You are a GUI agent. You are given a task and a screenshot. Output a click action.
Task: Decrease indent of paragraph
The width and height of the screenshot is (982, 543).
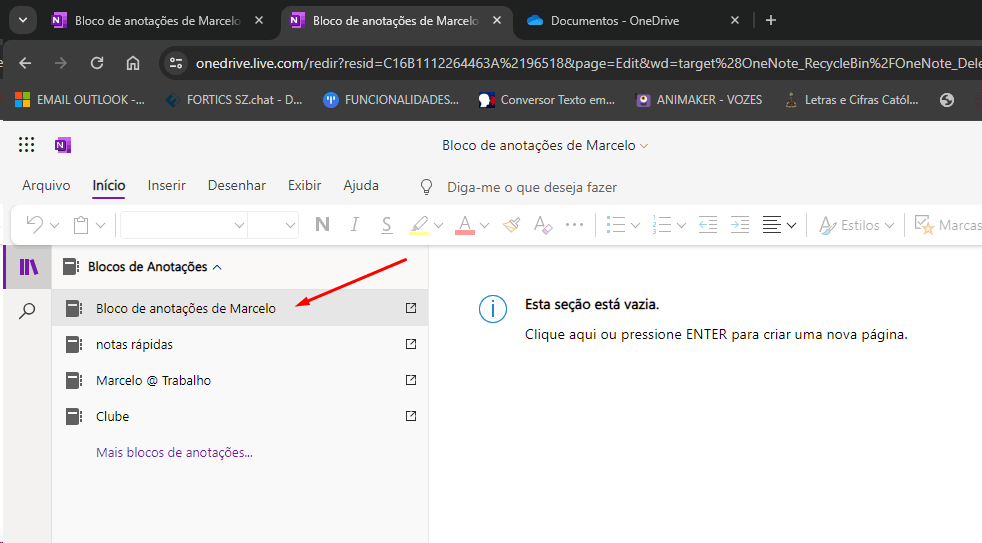[x=708, y=224]
